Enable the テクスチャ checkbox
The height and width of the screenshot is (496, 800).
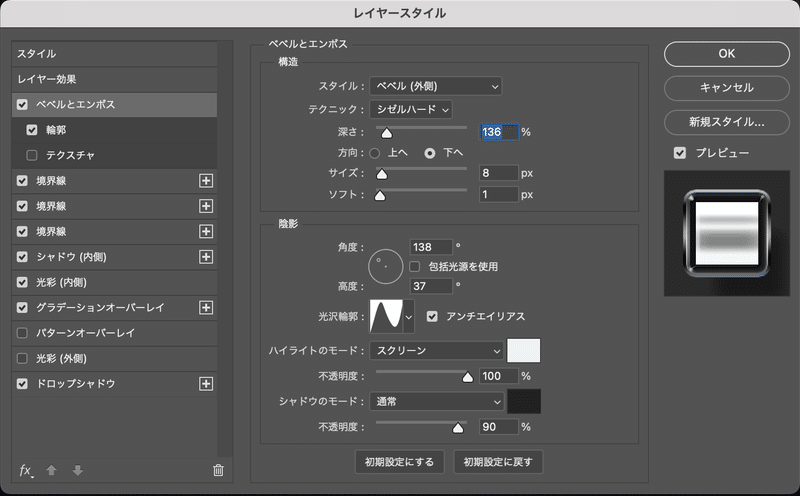32,155
